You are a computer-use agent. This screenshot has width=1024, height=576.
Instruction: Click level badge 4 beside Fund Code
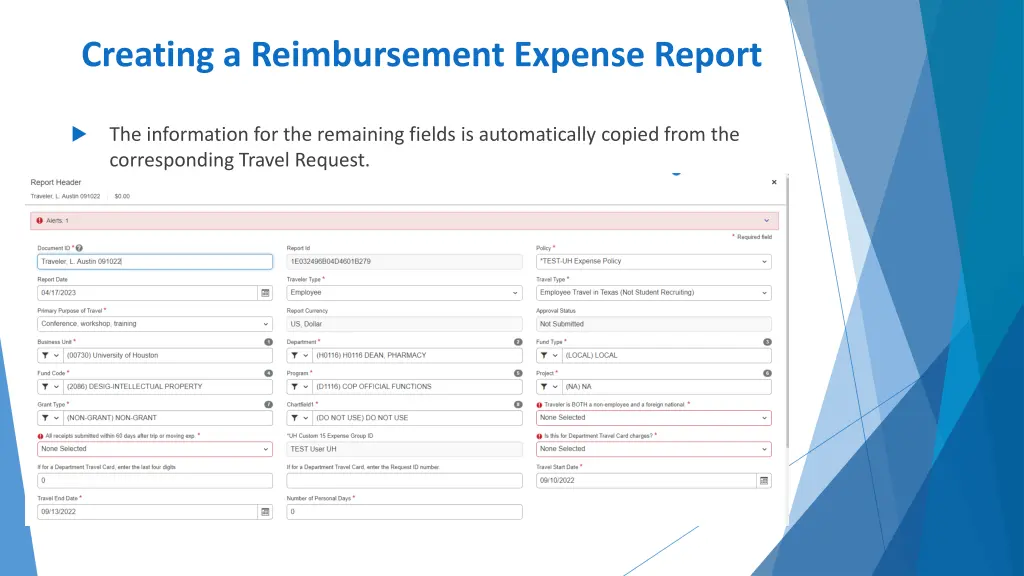coord(268,374)
